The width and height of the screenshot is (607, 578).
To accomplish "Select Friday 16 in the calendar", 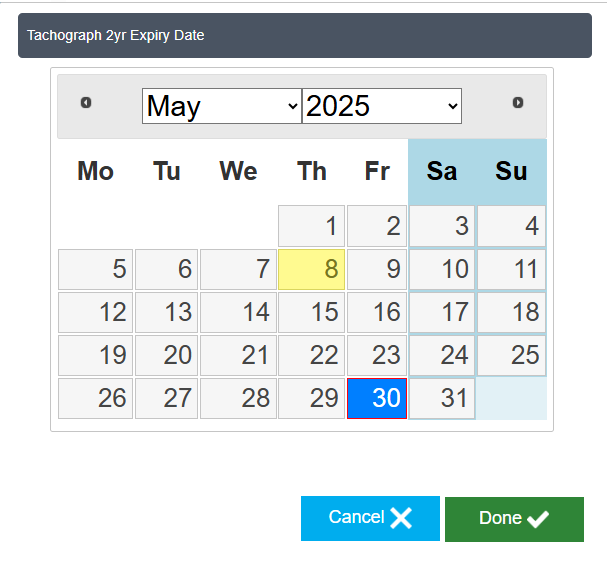I will pyautogui.click(x=377, y=312).
